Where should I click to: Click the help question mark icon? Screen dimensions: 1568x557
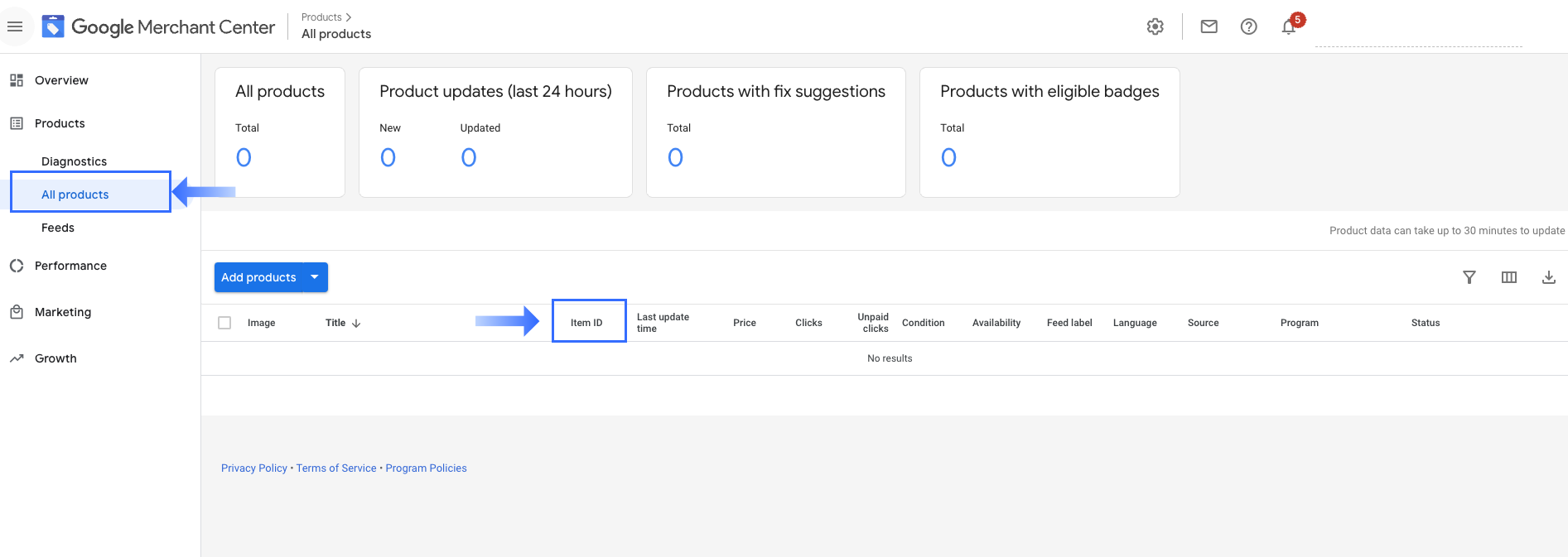(1248, 26)
